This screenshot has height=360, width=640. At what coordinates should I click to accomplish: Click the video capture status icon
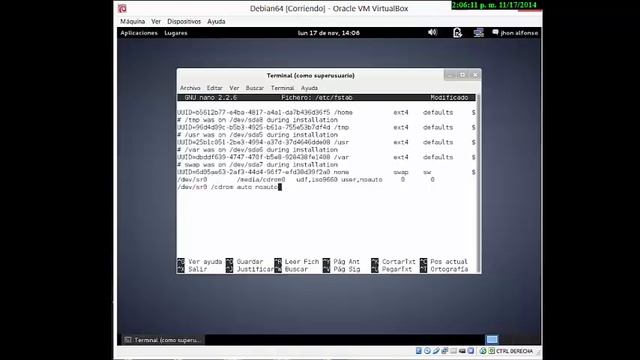tap(462, 351)
